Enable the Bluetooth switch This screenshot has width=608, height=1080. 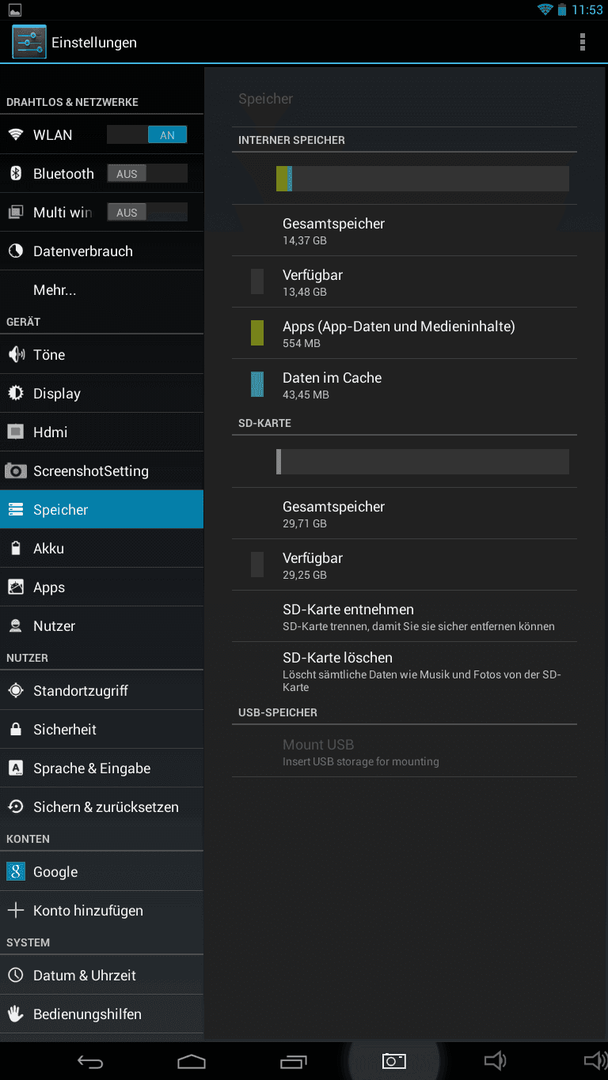coord(147,174)
